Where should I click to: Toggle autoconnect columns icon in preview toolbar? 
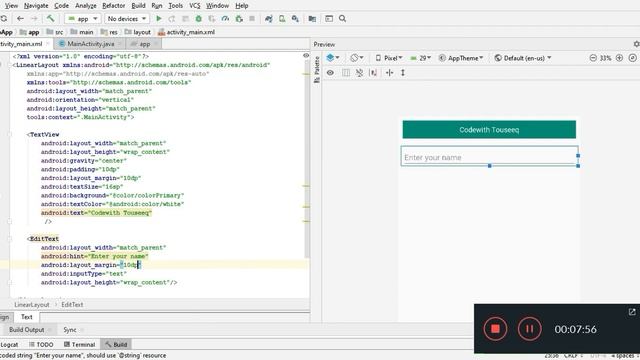click(346, 73)
